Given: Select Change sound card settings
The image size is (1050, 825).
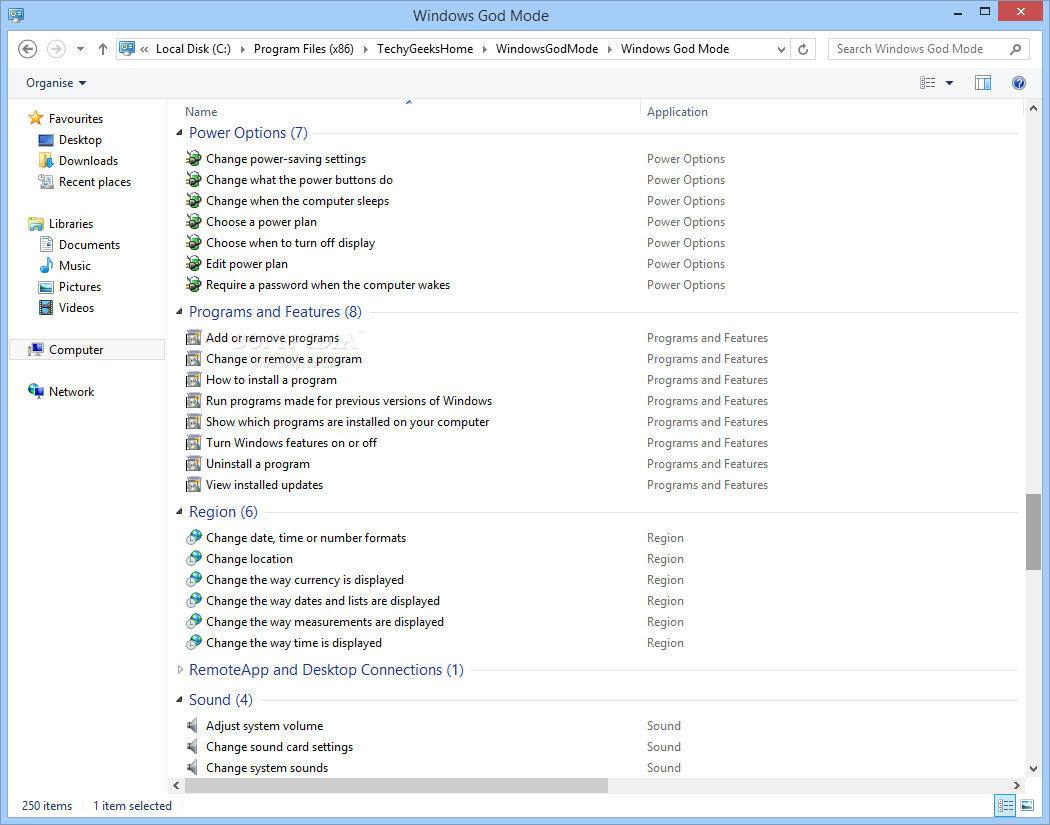Looking at the screenshot, I should 279,747.
